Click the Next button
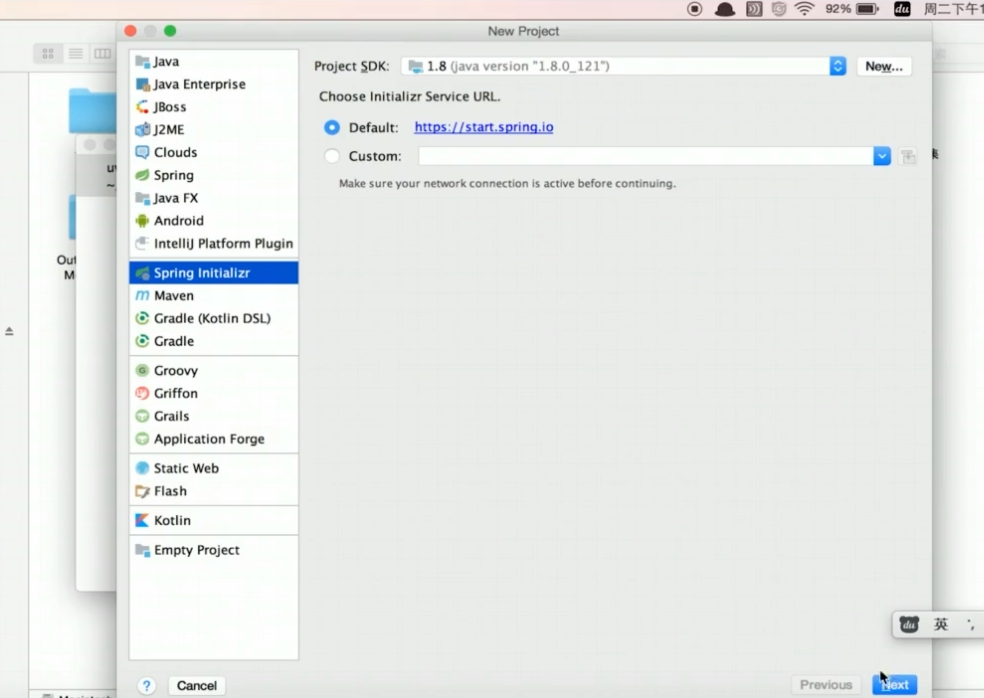 coord(894,685)
